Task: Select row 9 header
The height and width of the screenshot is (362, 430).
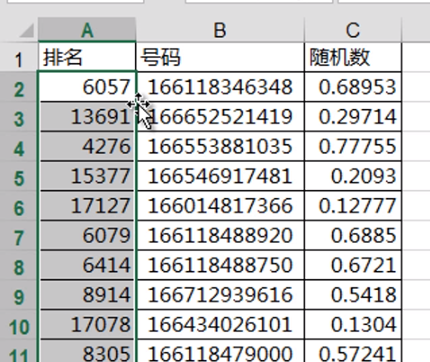Action: pos(19,295)
